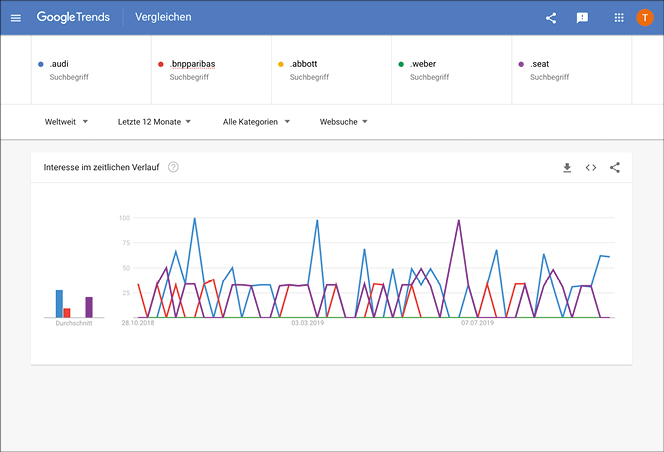The image size is (664, 452).
Task: Click the Durchschnitt label under the bars
Action: [74, 323]
